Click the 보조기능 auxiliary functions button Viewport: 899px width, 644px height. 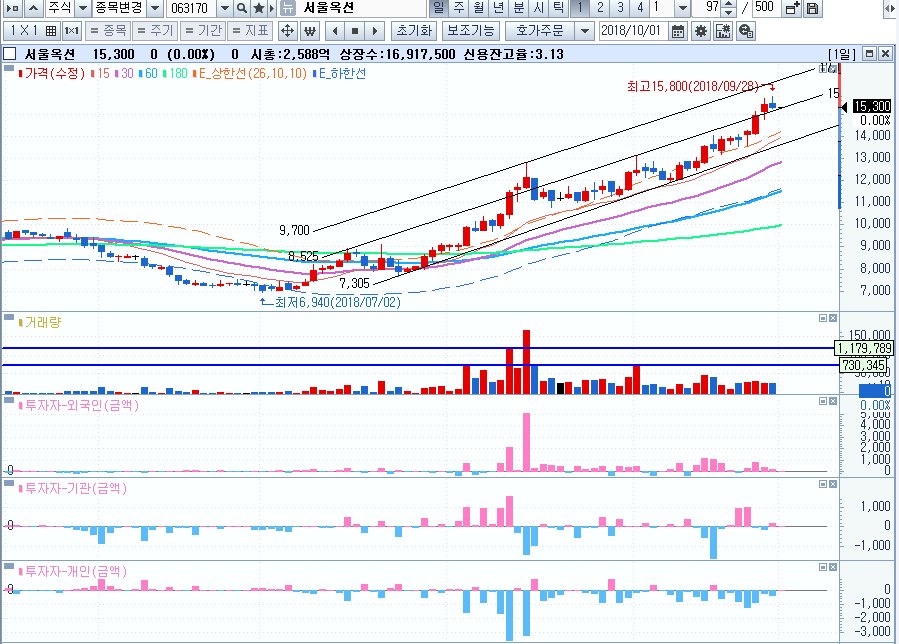pos(471,30)
